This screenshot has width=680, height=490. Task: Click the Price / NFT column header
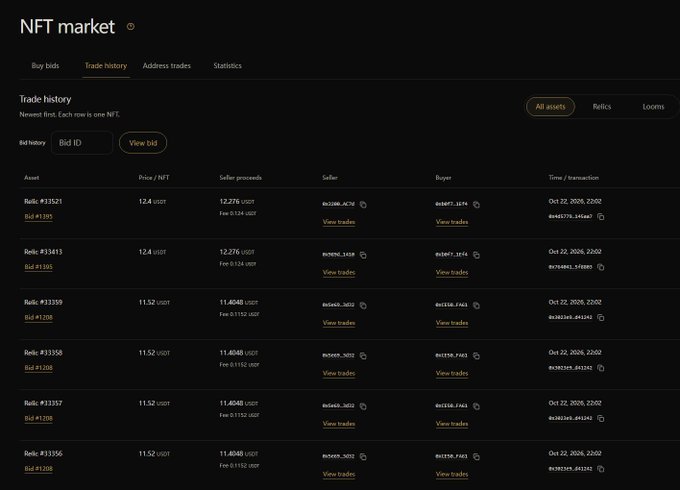[x=154, y=178]
